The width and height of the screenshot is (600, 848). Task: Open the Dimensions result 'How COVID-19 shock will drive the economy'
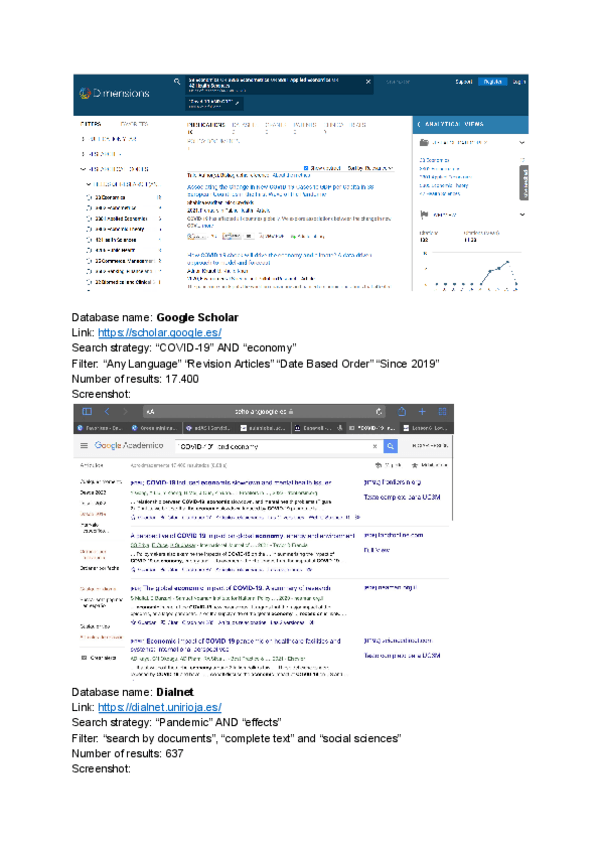click(x=279, y=259)
